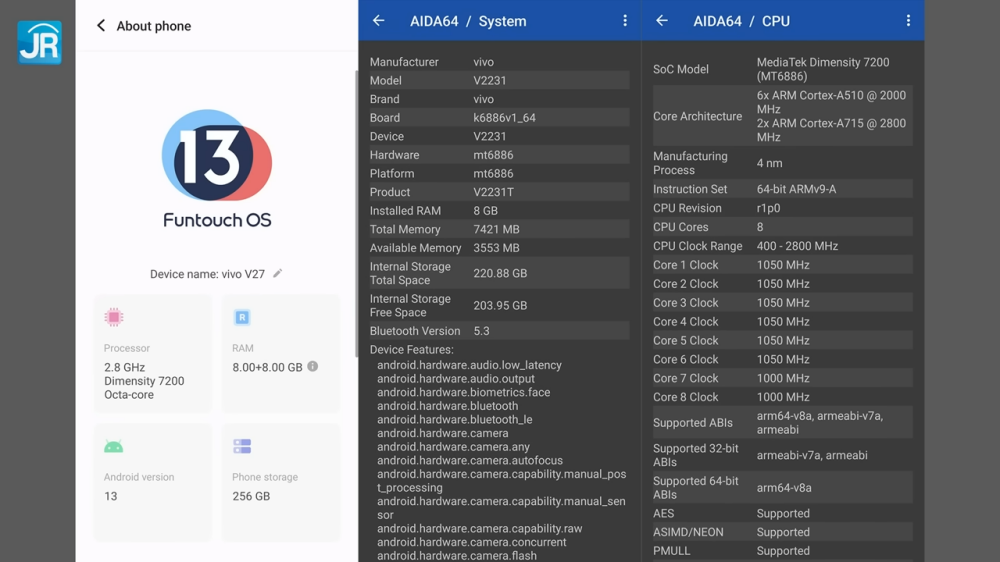Open the Android version card

pyautogui.click(x=152, y=482)
